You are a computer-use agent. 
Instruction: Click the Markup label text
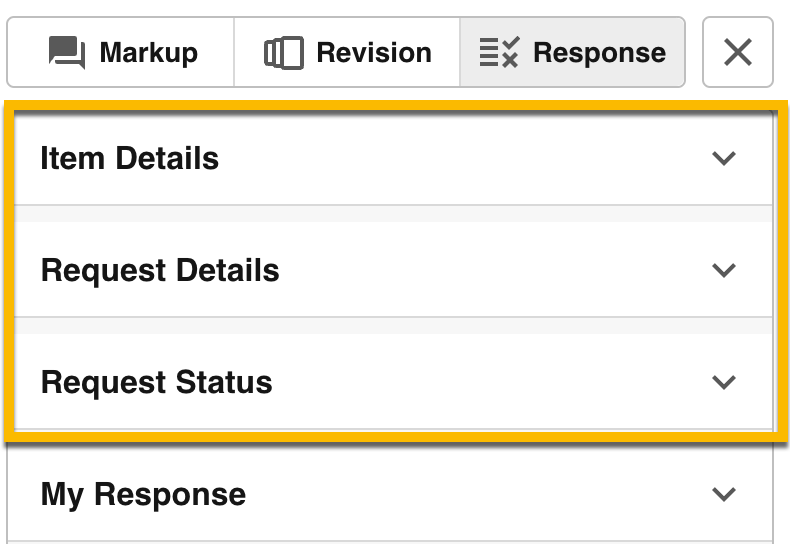pos(148,52)
